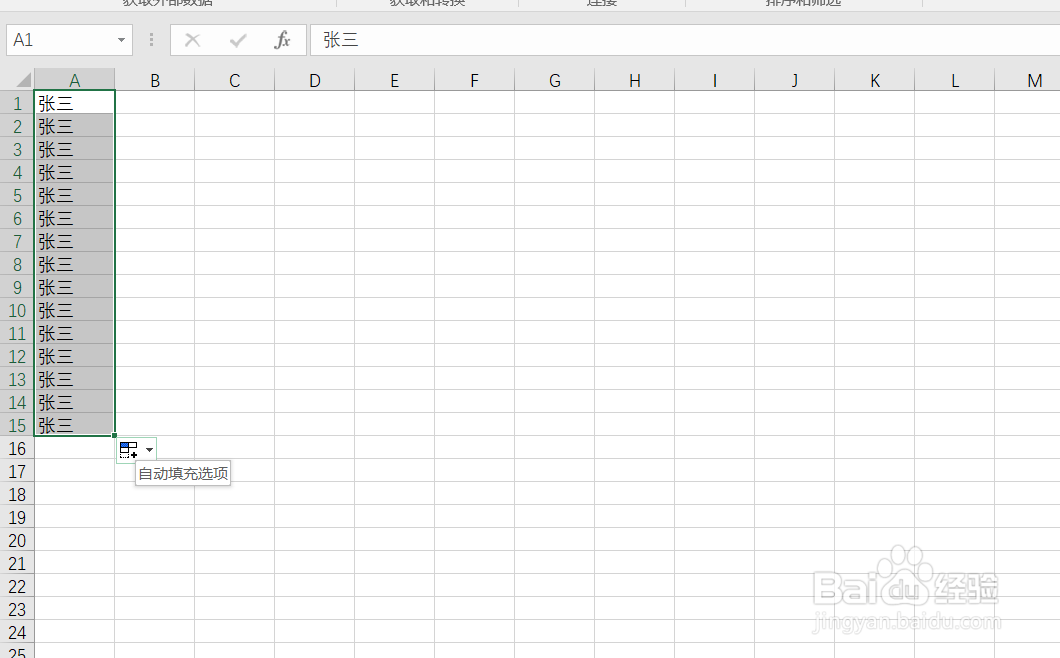
Task: Click cell A11 containing 张三
Action: point(74,333)
